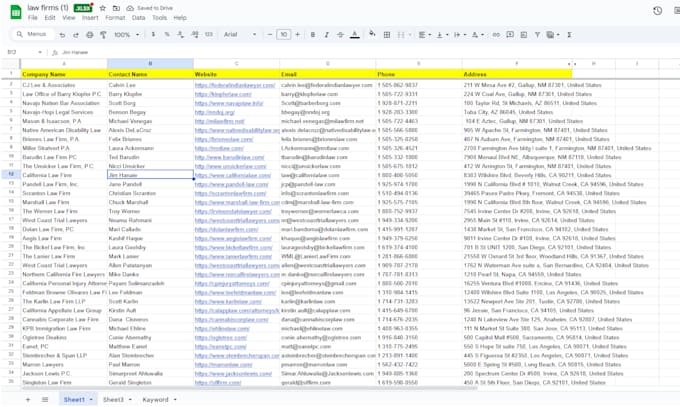The image size is (680, 407).
Task: Click the Create a filter icon
Action: [x=537, y=35]
